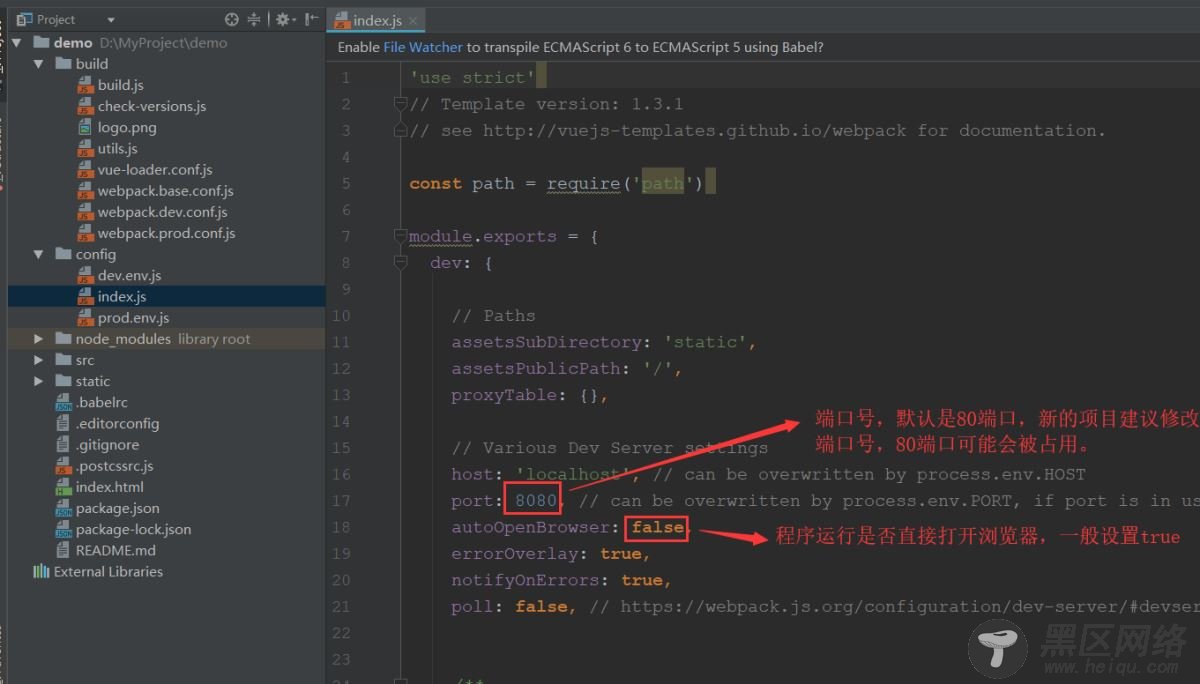This screenshot has width=1200, height=684.
Task: Click the src folder icon
Action: point(63,360)
